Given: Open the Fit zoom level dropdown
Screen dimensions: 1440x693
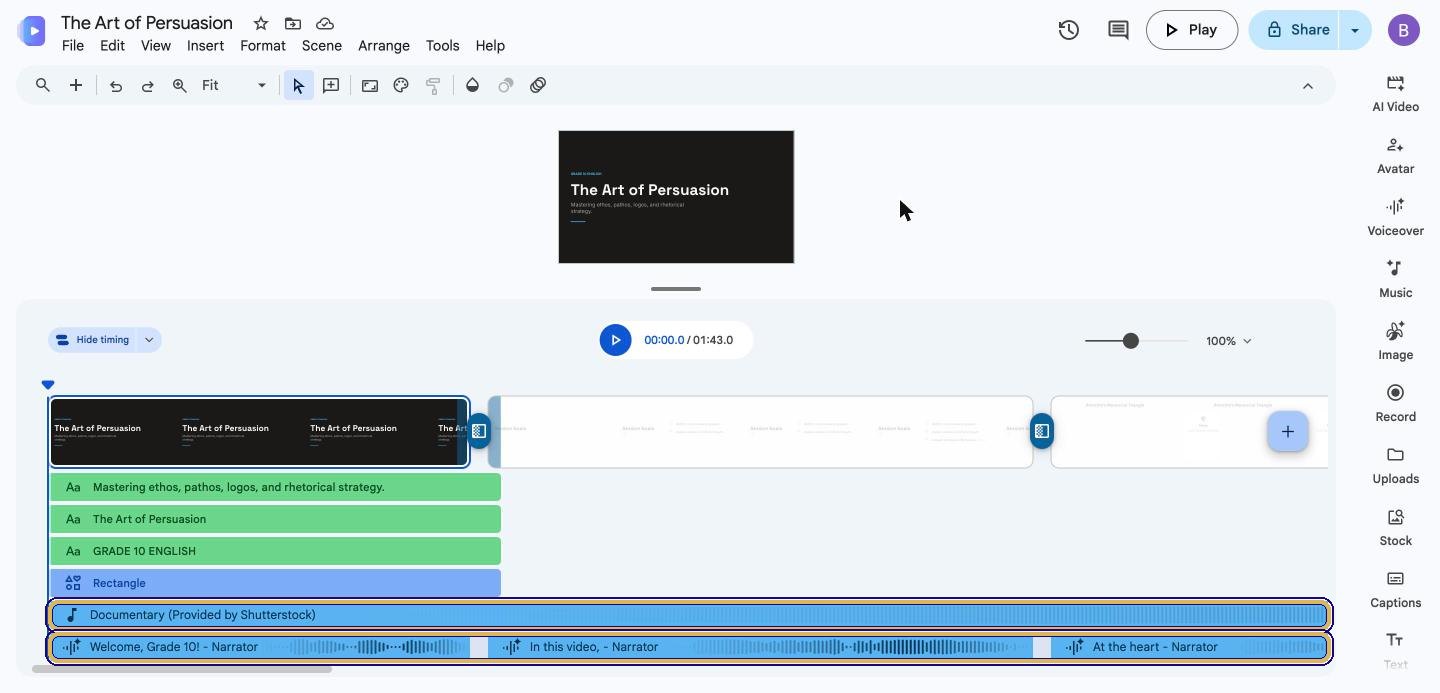Looking at the screenshot, I should coord(234,86).
